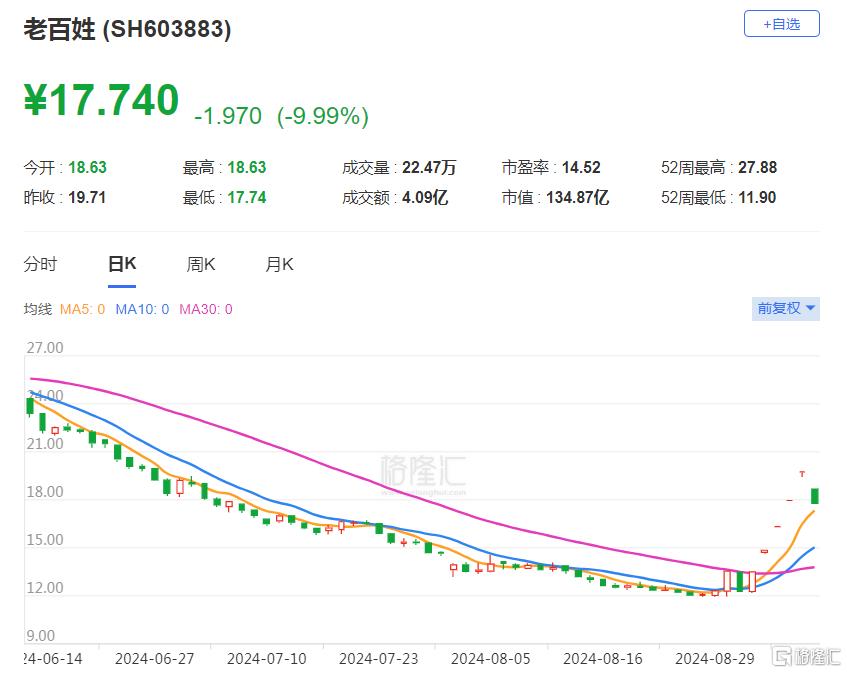Viewport: 847px width, 673px height.
Task: Click the 2024-06-27 date axis label
Action: click(x=154, y=659)
